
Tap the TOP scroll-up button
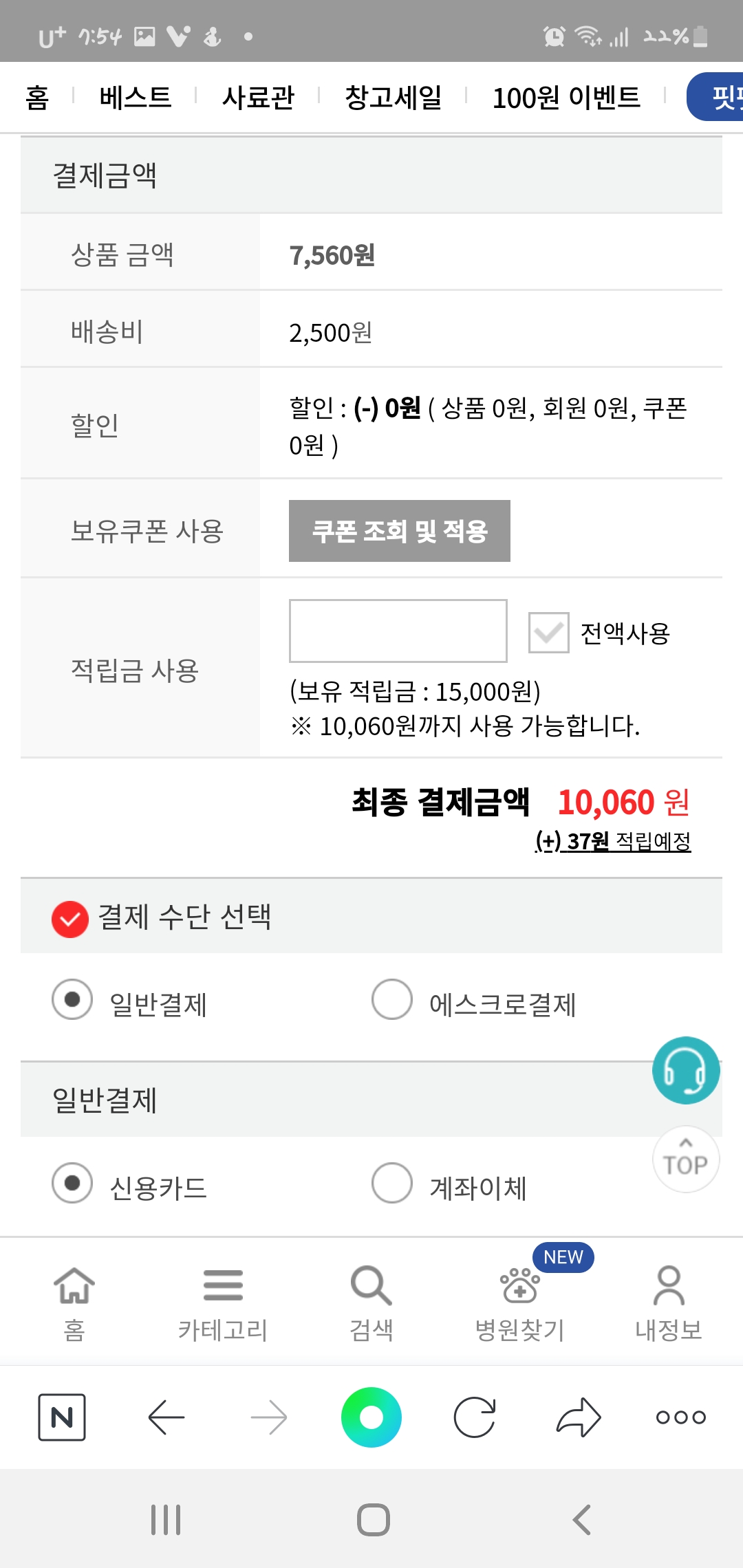pyautogui.click(x=686, y=1159)
